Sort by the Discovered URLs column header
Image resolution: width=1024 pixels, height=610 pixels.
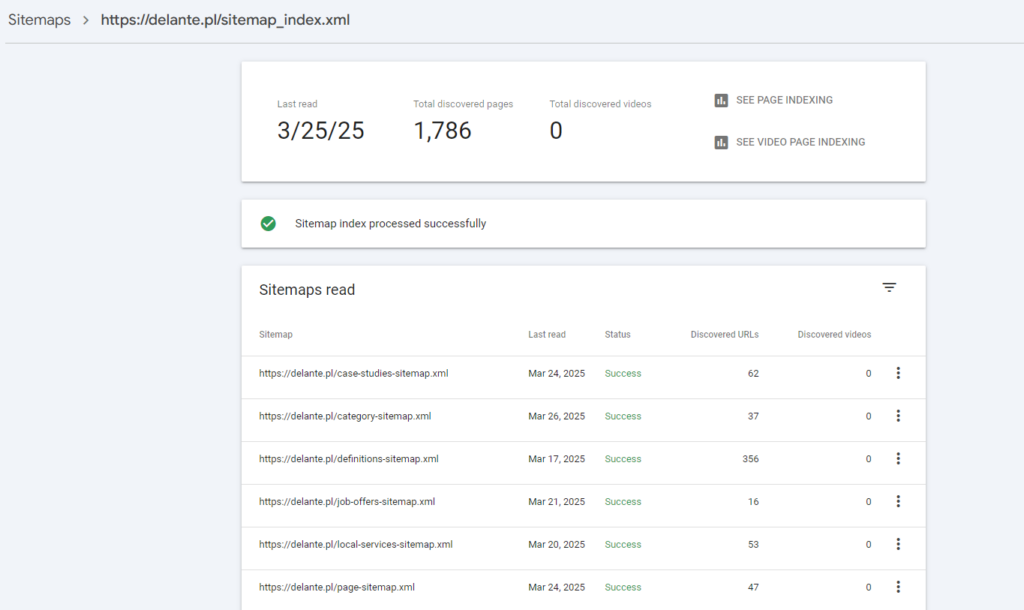(x=724, y=335)
